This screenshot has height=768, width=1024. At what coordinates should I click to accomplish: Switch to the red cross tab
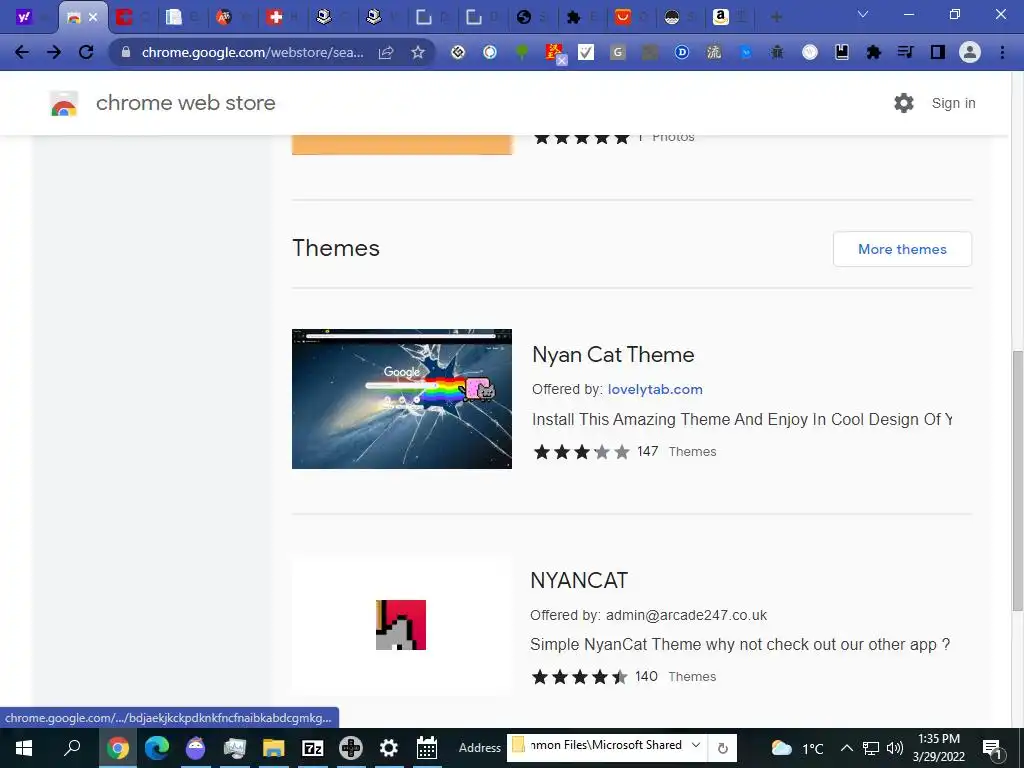(275, 17)
